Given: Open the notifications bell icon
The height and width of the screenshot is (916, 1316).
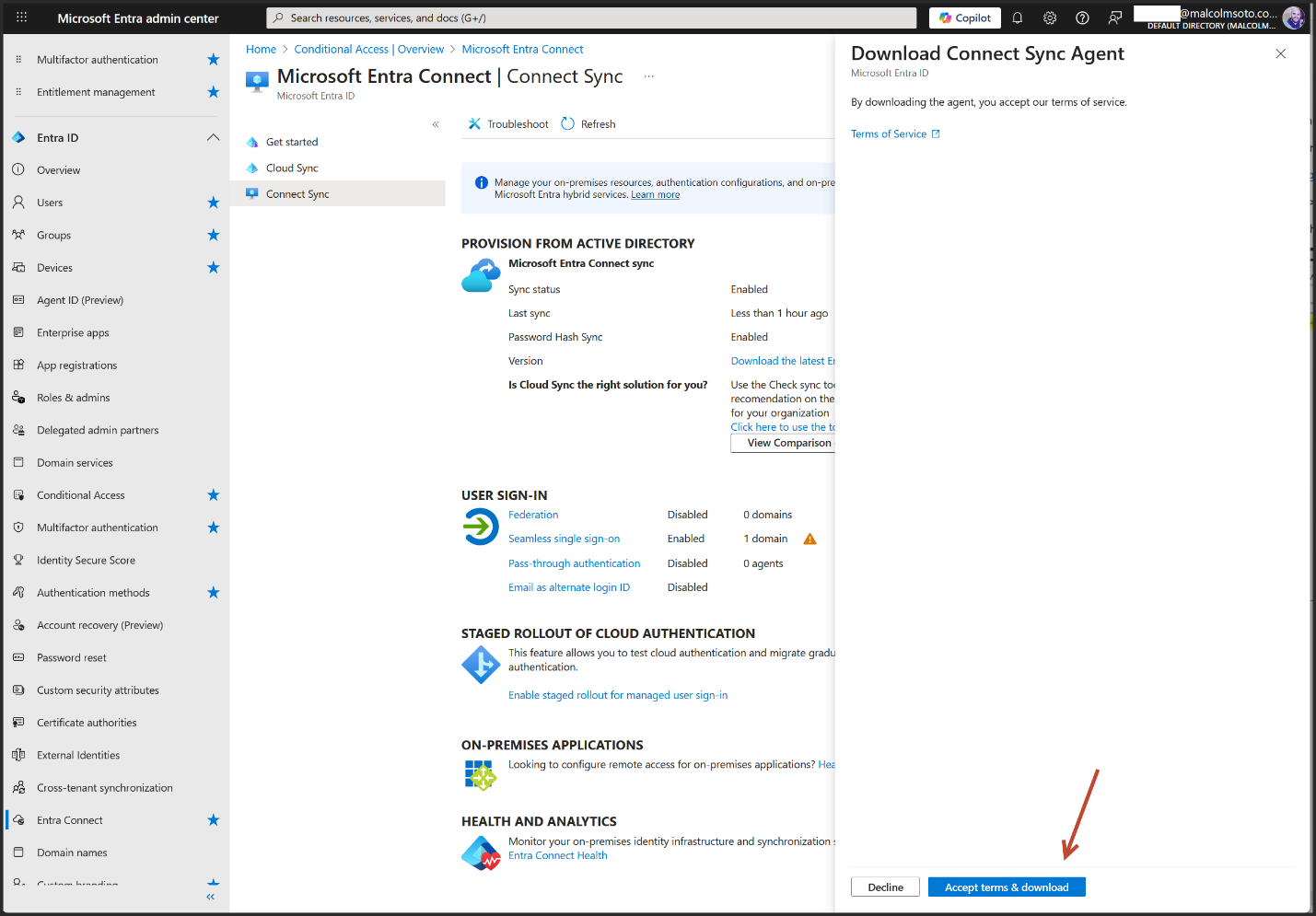Looking at the screenshot, I should tap(1018, 17).
